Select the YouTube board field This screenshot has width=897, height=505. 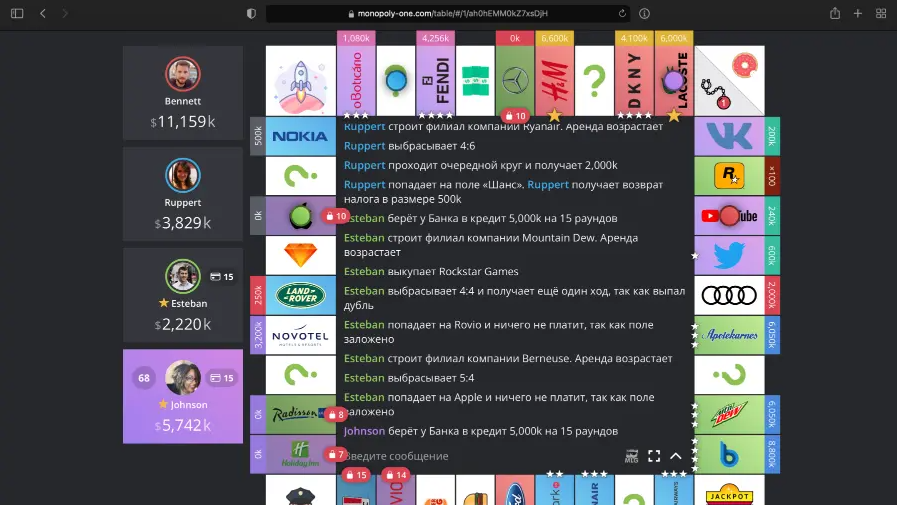point(729,216)
